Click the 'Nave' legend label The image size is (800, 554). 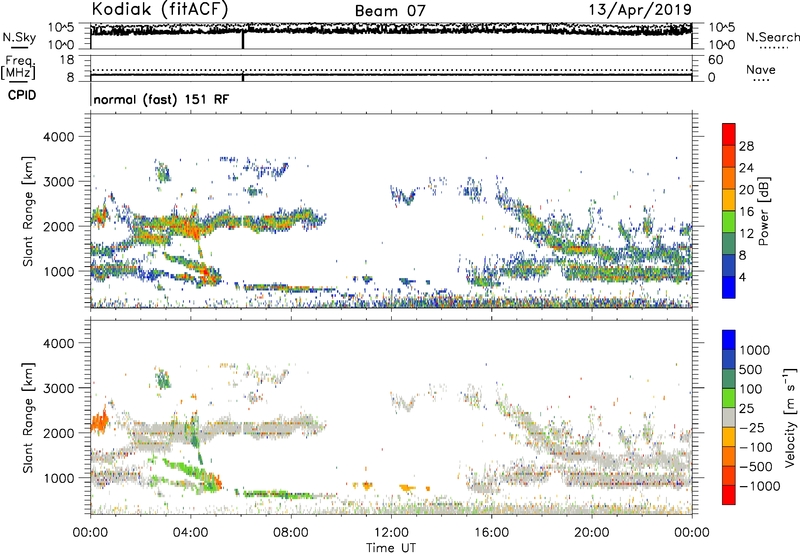point(761,69)
